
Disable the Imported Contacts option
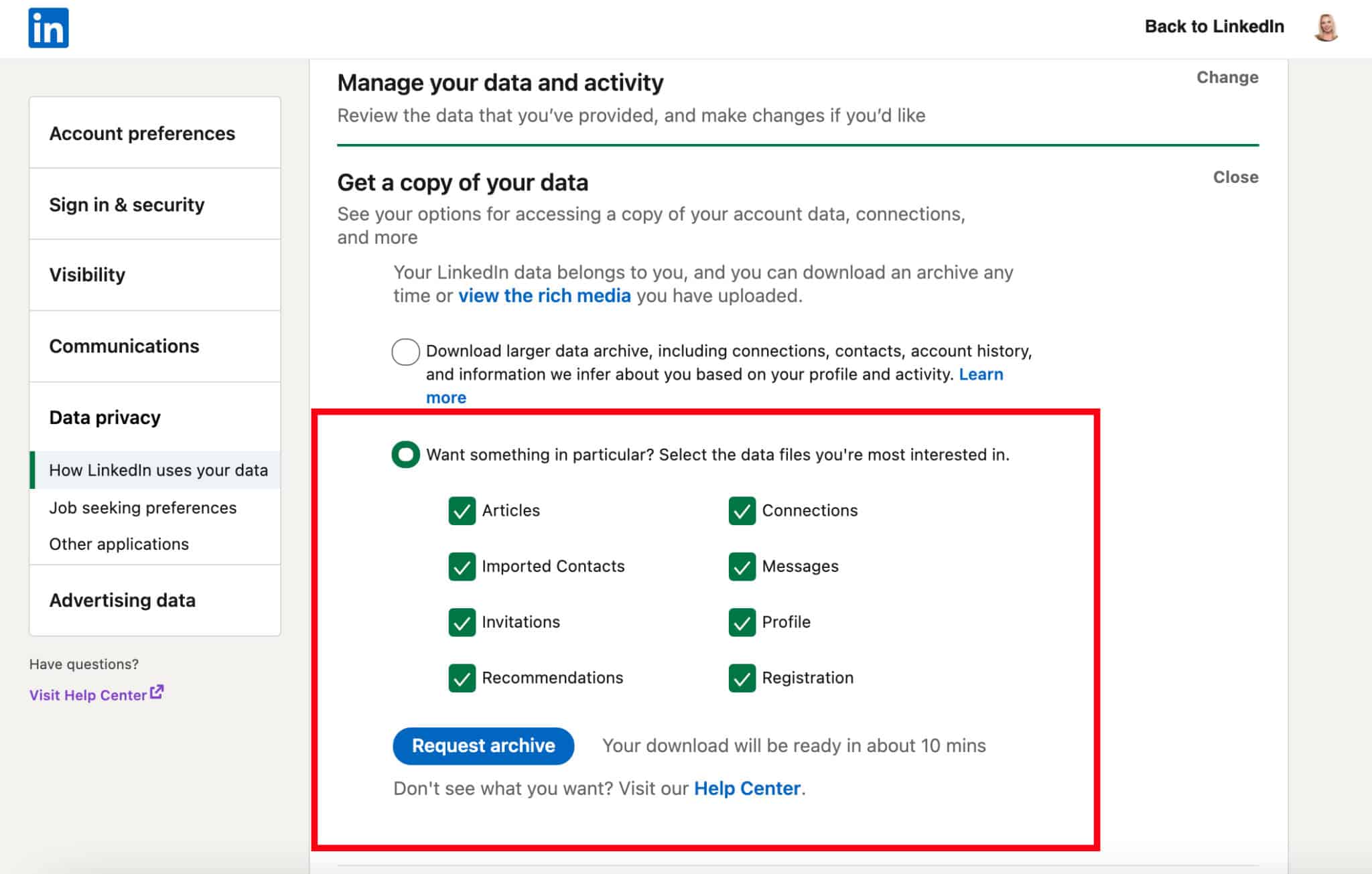[462, 567]
